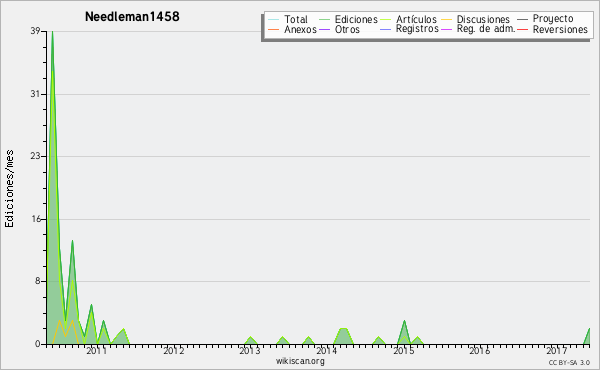600x370 pixels.
Task: Click the 2012 x-axis label
Action: (174, 350)
